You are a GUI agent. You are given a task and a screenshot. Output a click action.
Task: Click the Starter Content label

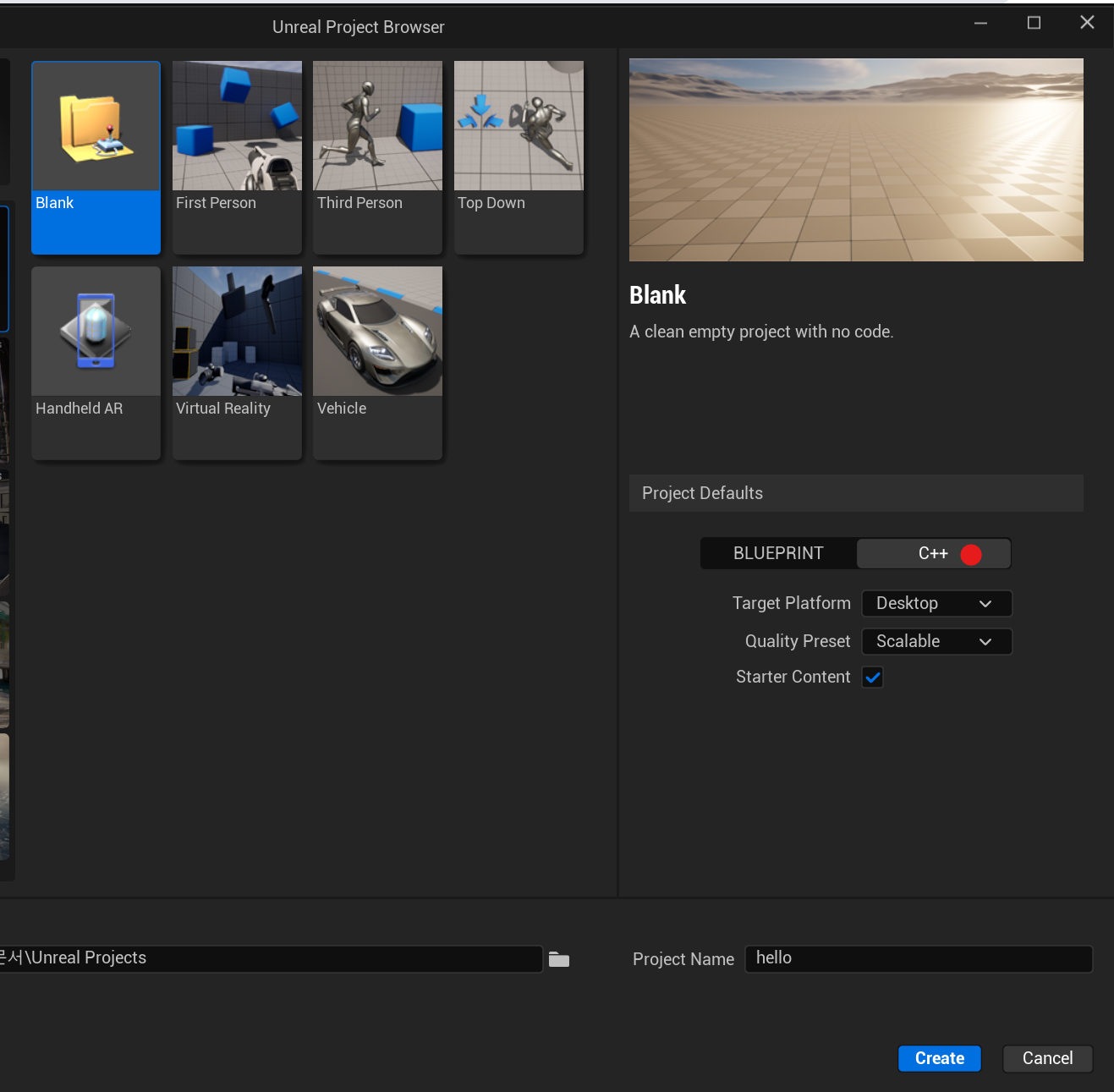[x=793, y=677]
